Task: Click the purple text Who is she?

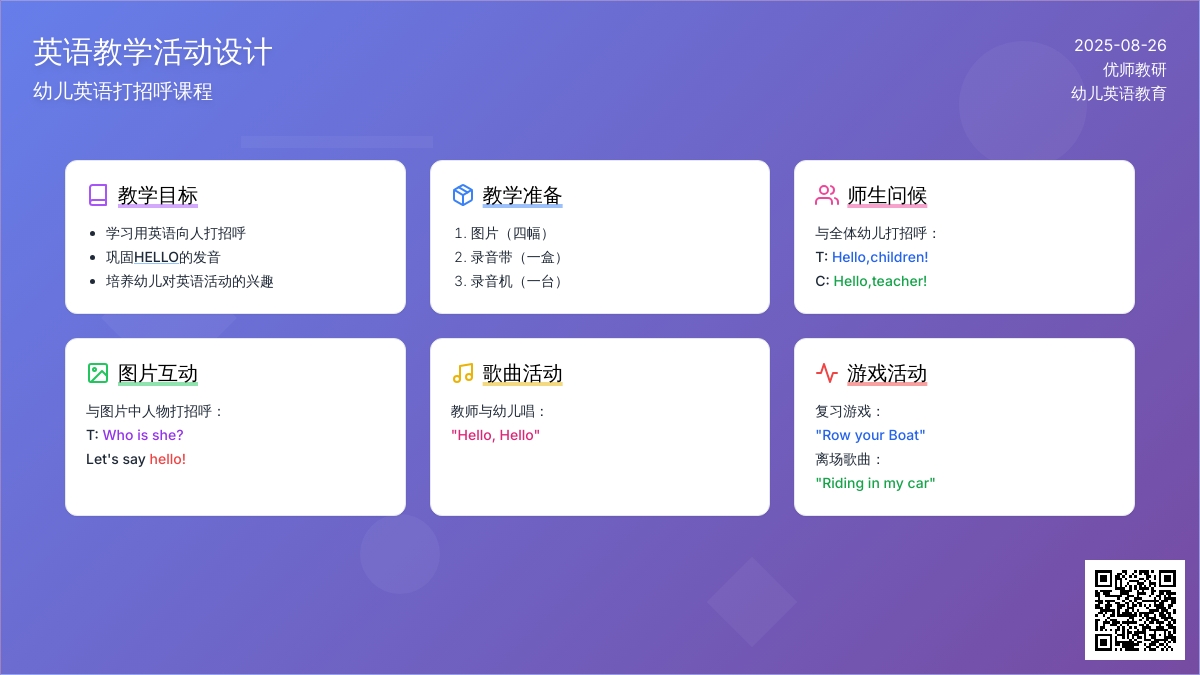Action: (x=143, y=435)
